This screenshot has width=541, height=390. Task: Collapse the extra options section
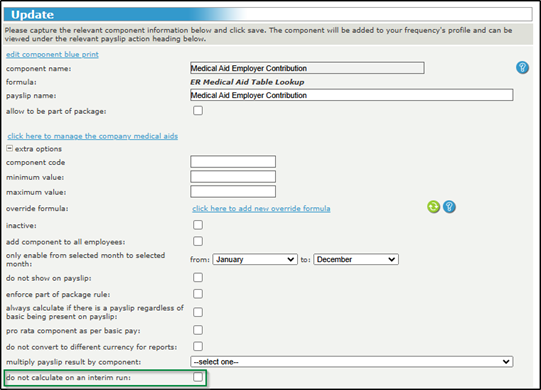tap(10, 148)
